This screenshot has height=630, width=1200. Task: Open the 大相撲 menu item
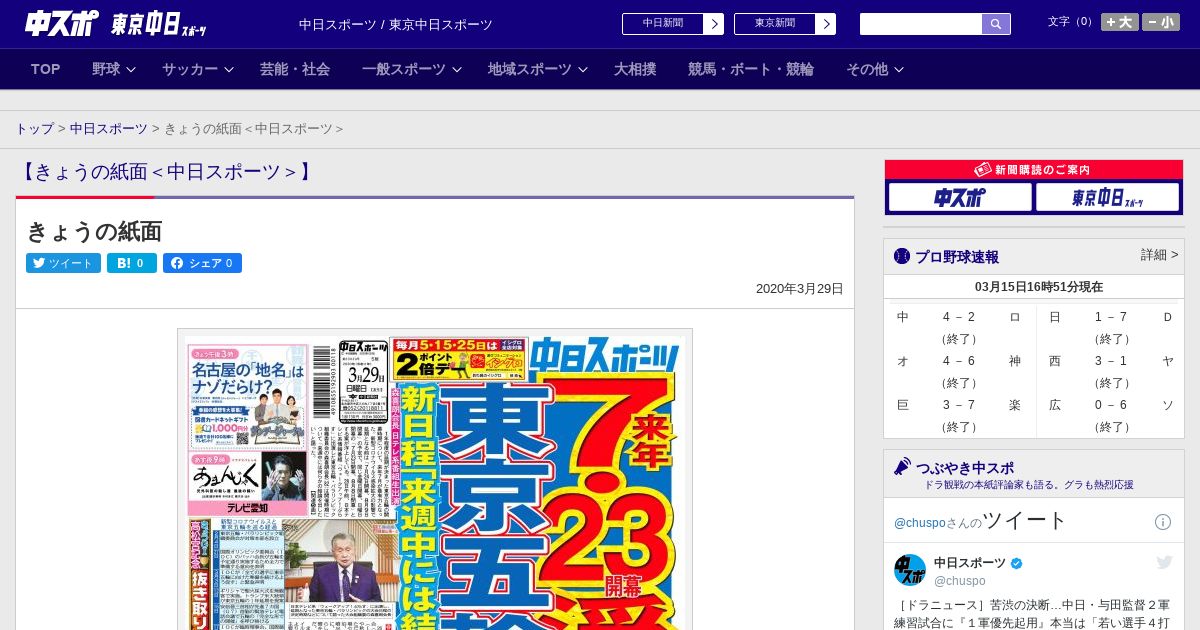635,69
